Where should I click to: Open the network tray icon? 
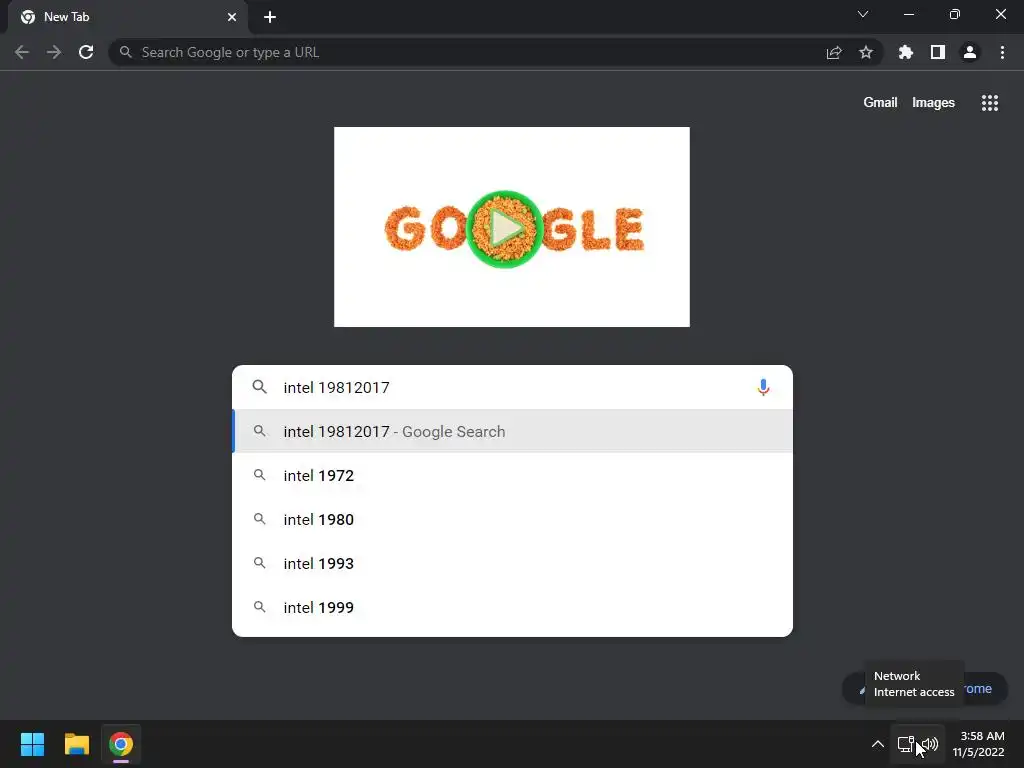click(906, 744)
